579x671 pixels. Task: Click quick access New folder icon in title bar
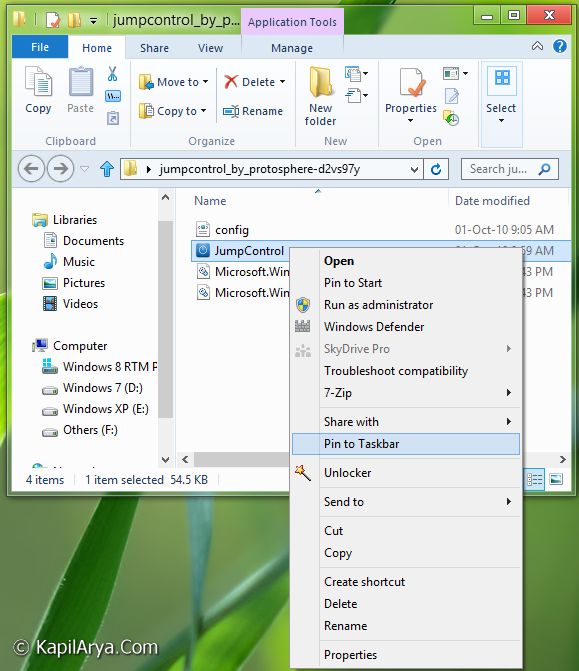click(74, 20)
